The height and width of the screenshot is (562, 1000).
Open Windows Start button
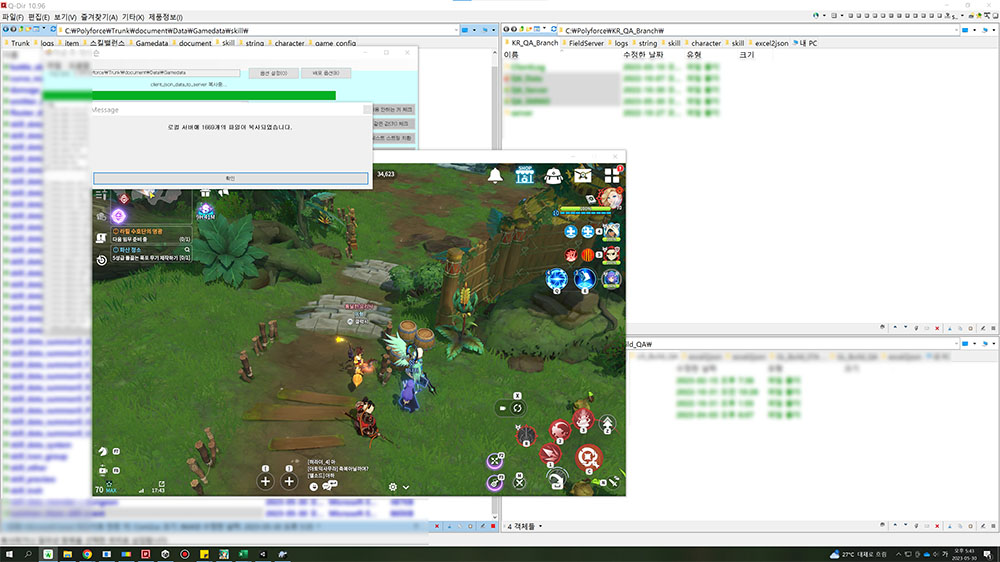[x=9, y=554]
